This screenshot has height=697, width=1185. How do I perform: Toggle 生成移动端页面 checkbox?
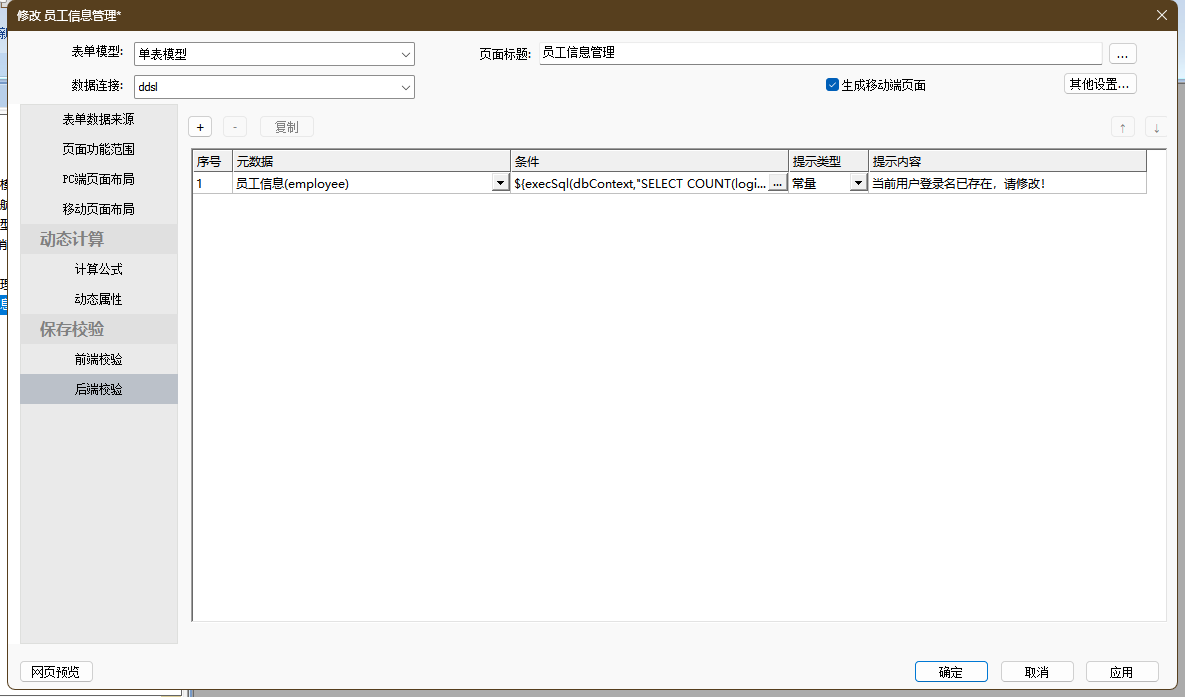coord(832,85)
